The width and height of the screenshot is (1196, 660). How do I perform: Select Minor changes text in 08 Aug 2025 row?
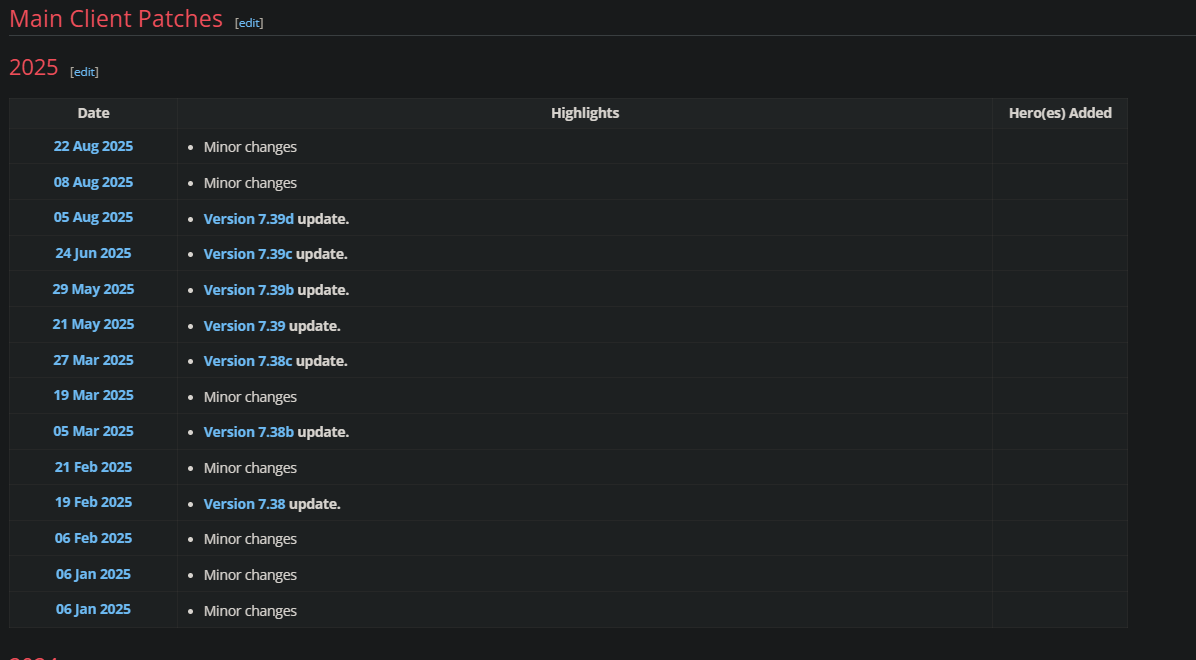pyautogui.click(x=250, y=183)
